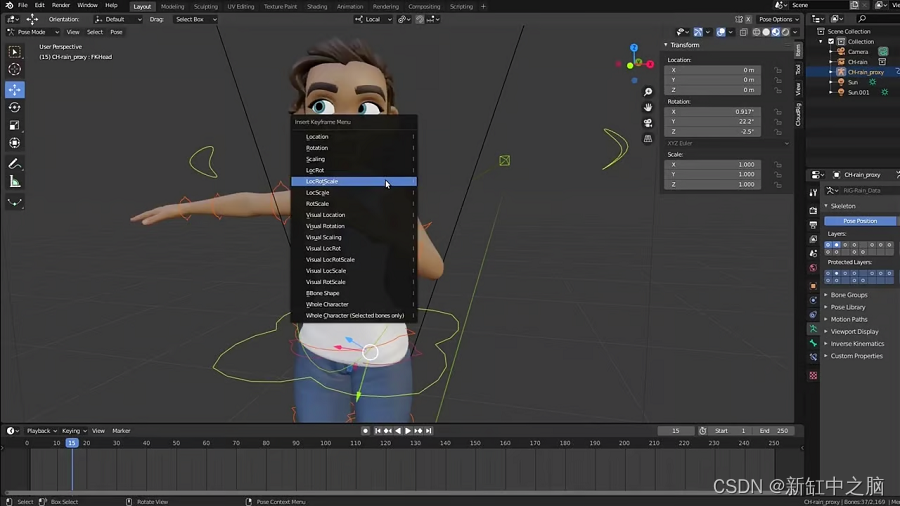Viewport: 900px width, 506px height.
Task: Expand the Bone Groups panel
Action: tap(849, 295)
